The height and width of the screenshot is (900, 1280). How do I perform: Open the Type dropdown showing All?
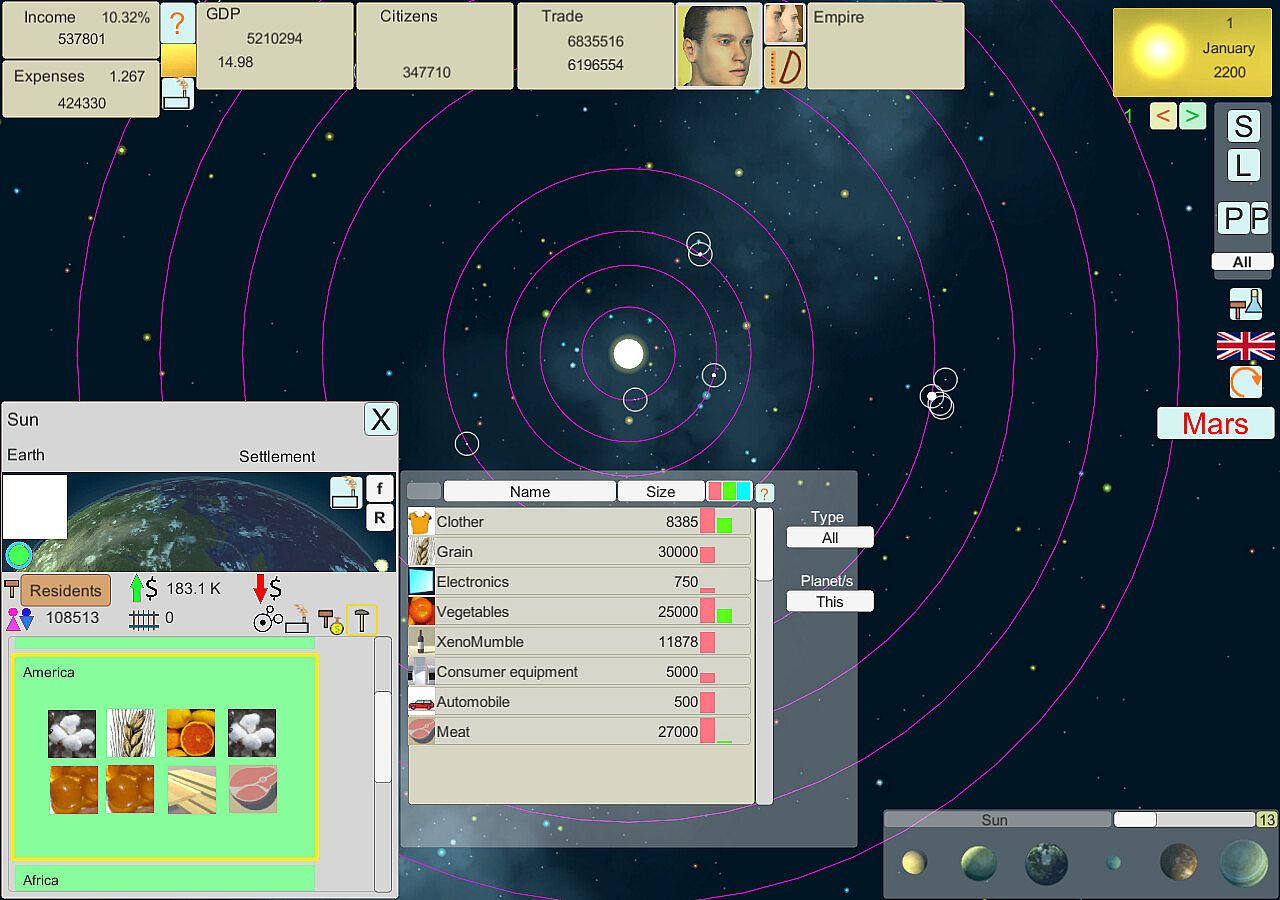[830, 538]
